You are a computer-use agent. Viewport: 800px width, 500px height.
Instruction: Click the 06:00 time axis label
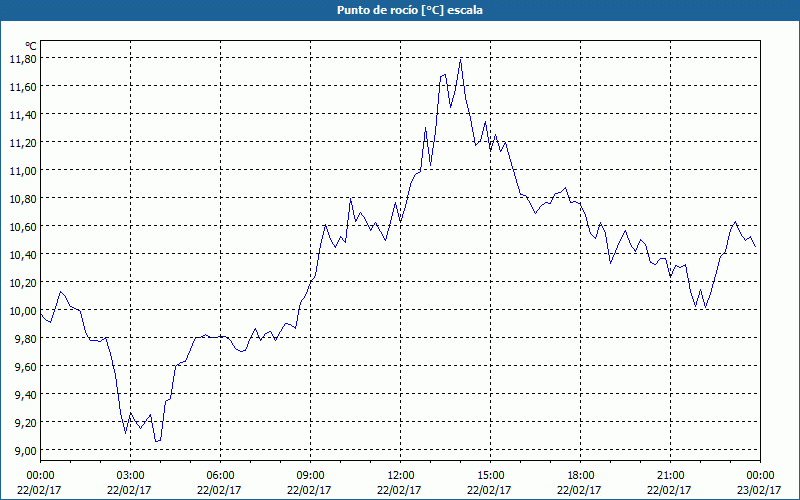click(220, 476)
